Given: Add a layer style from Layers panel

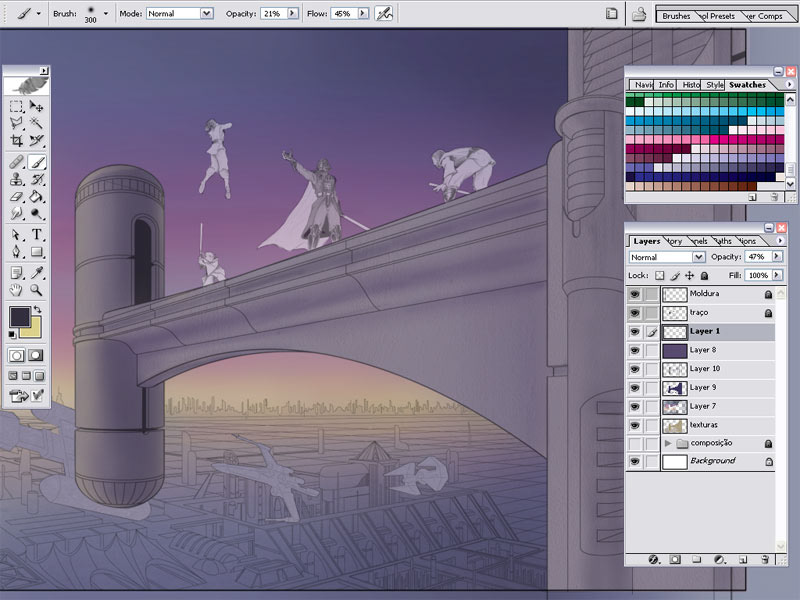Looking at the screenshot, I should point(654,560).
